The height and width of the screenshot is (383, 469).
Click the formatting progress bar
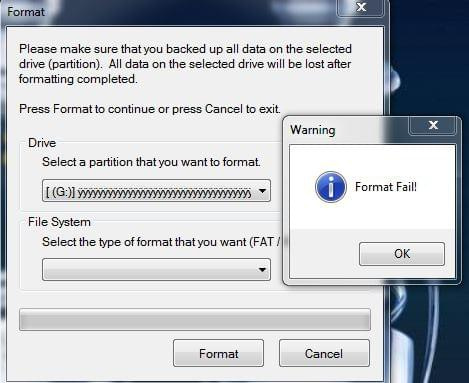[x=195, y=320]
